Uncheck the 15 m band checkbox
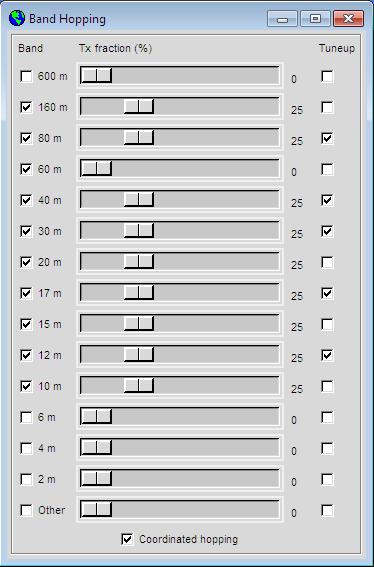 click(26, 324)
